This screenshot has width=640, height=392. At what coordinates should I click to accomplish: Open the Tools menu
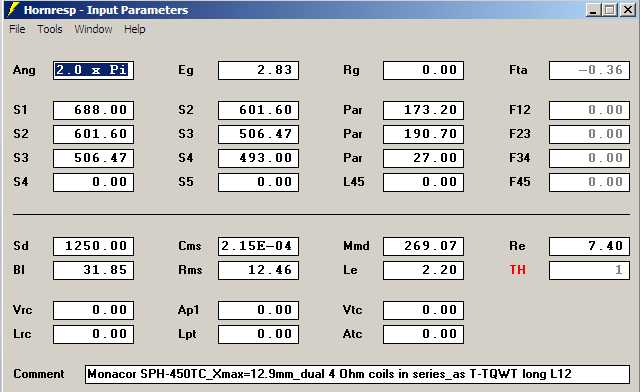50,29
